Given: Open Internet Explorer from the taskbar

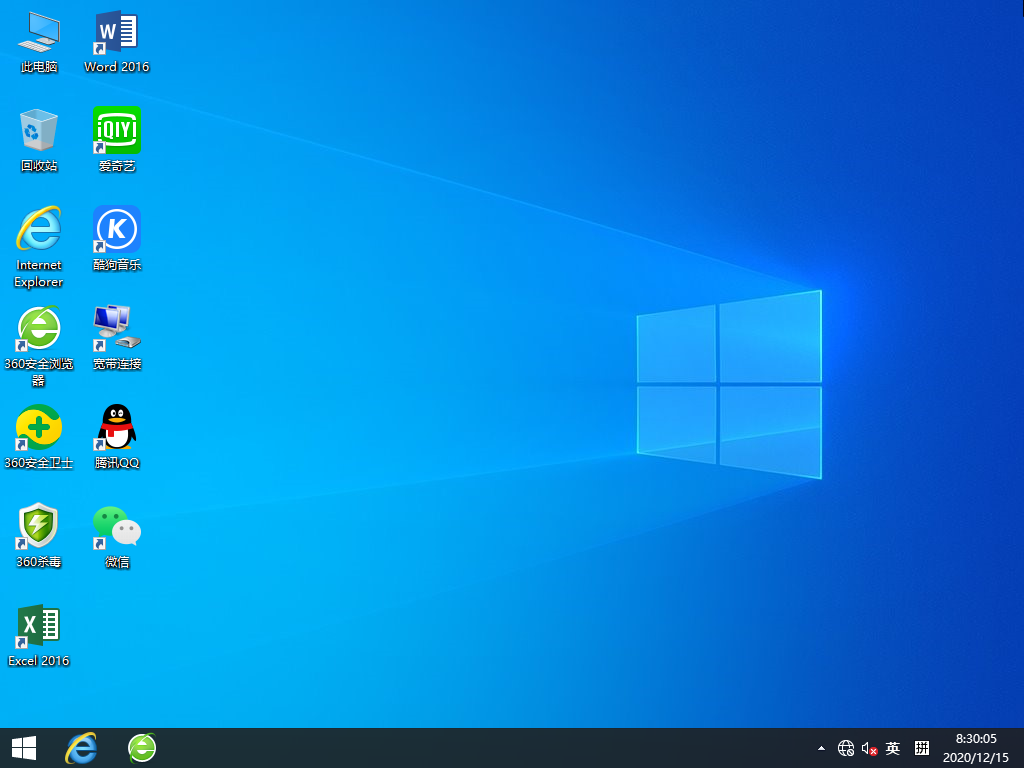Looking at the screenshot, I should click(81, 748).
